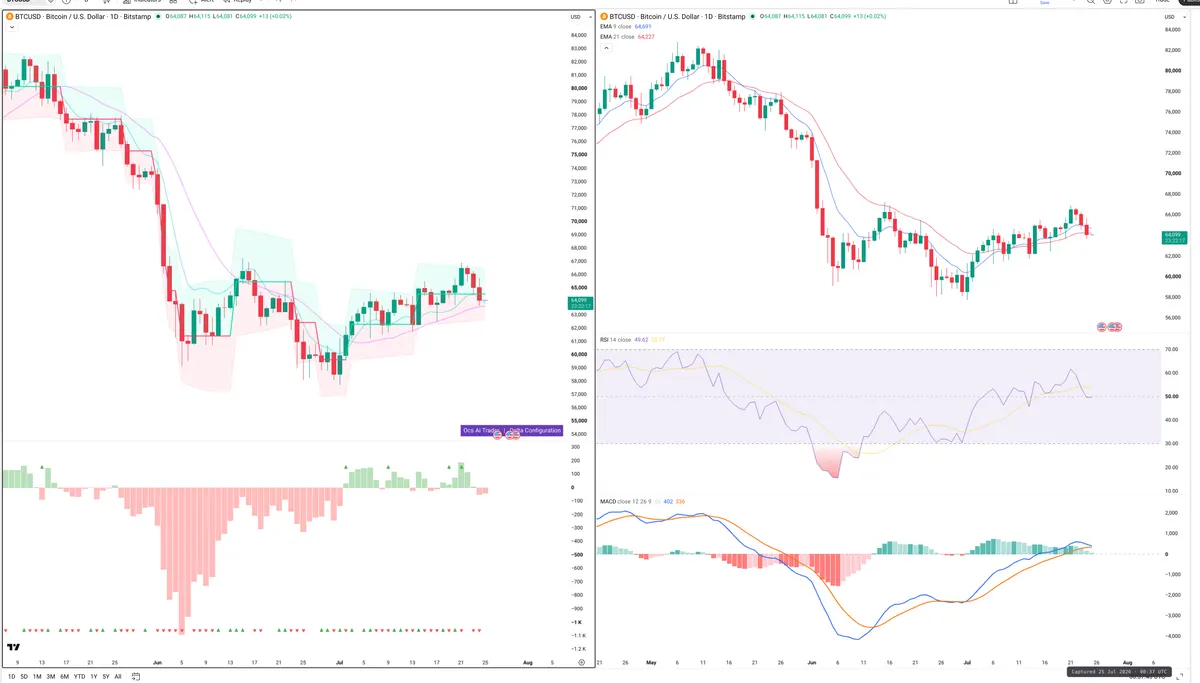The image size is (1200, 683).
Task: Click the green market status dot in left chart
Action: (x=158, y=17)
